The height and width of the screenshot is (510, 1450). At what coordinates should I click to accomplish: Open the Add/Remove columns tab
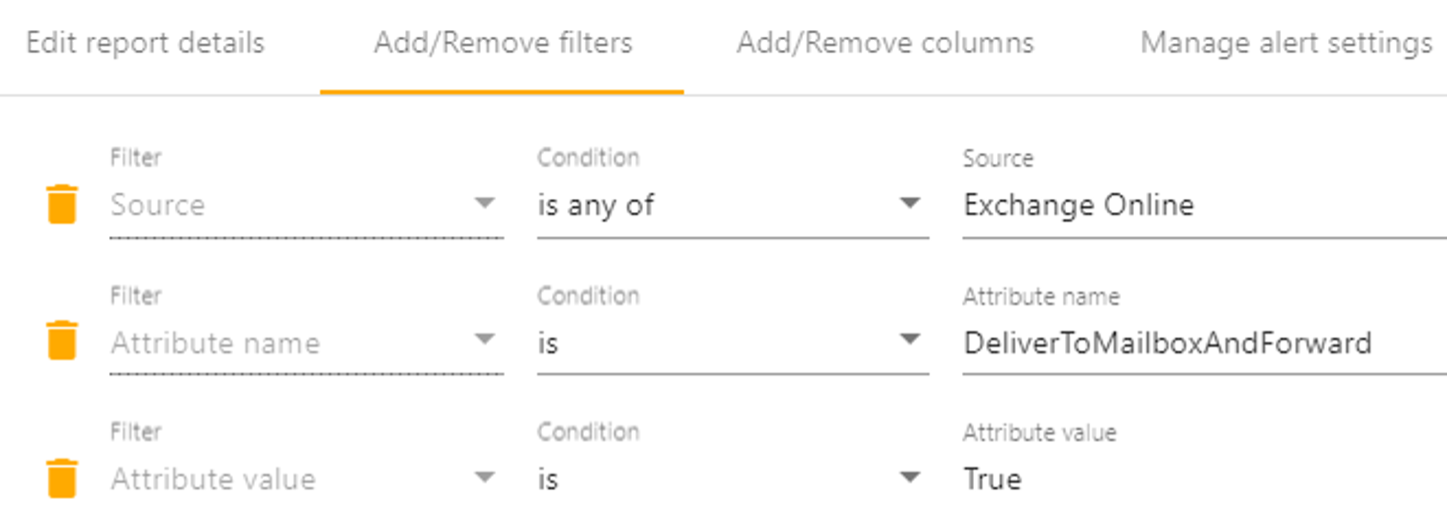885,44
